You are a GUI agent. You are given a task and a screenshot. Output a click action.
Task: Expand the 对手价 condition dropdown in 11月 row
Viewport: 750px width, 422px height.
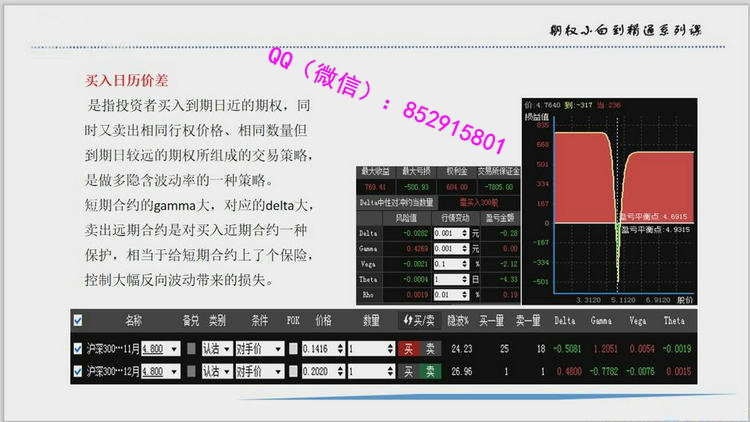pyautogui.click(x=279, y=348)
